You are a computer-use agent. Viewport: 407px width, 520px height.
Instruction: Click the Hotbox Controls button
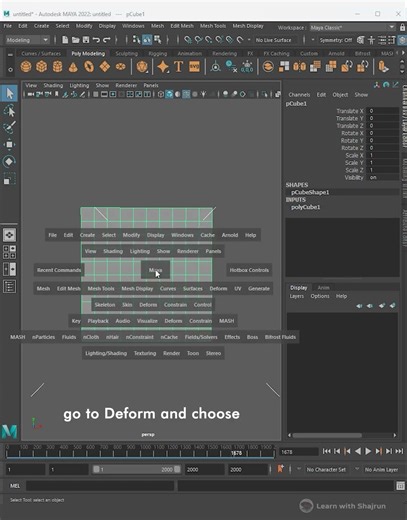click(249, 270)
